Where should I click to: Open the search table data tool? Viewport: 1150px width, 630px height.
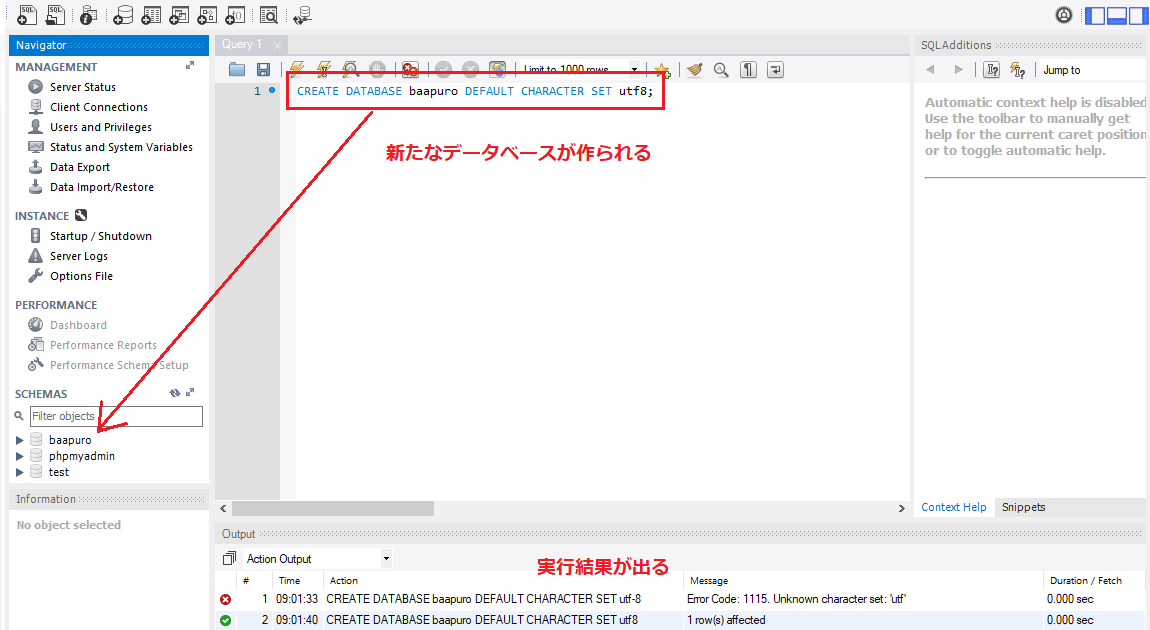(x=268, y=14)
